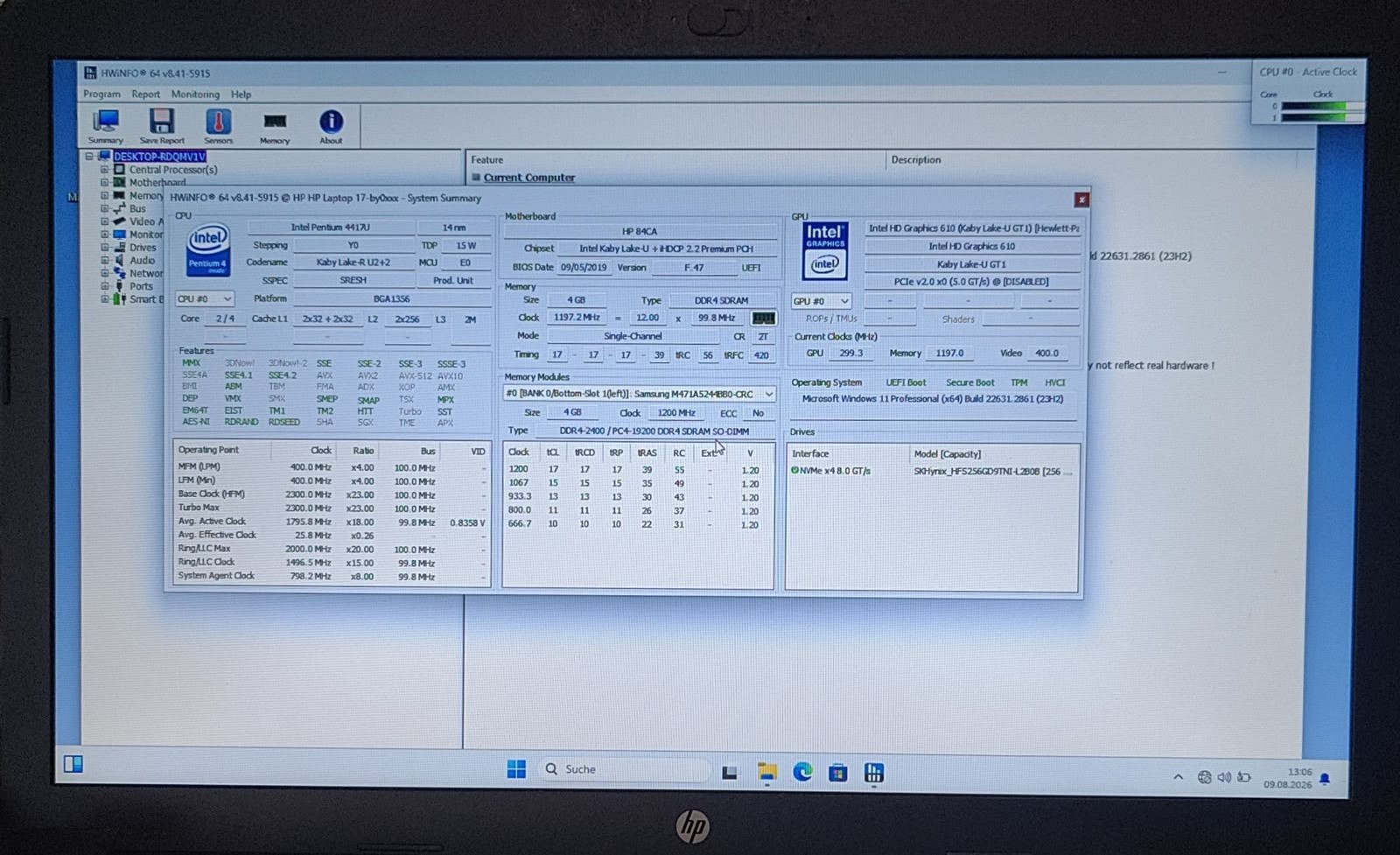The width and height of the screenshot is (1400, 855).
Task: Click the BIOS date 09/05/2019 value
Action: (x=584, y=268)
